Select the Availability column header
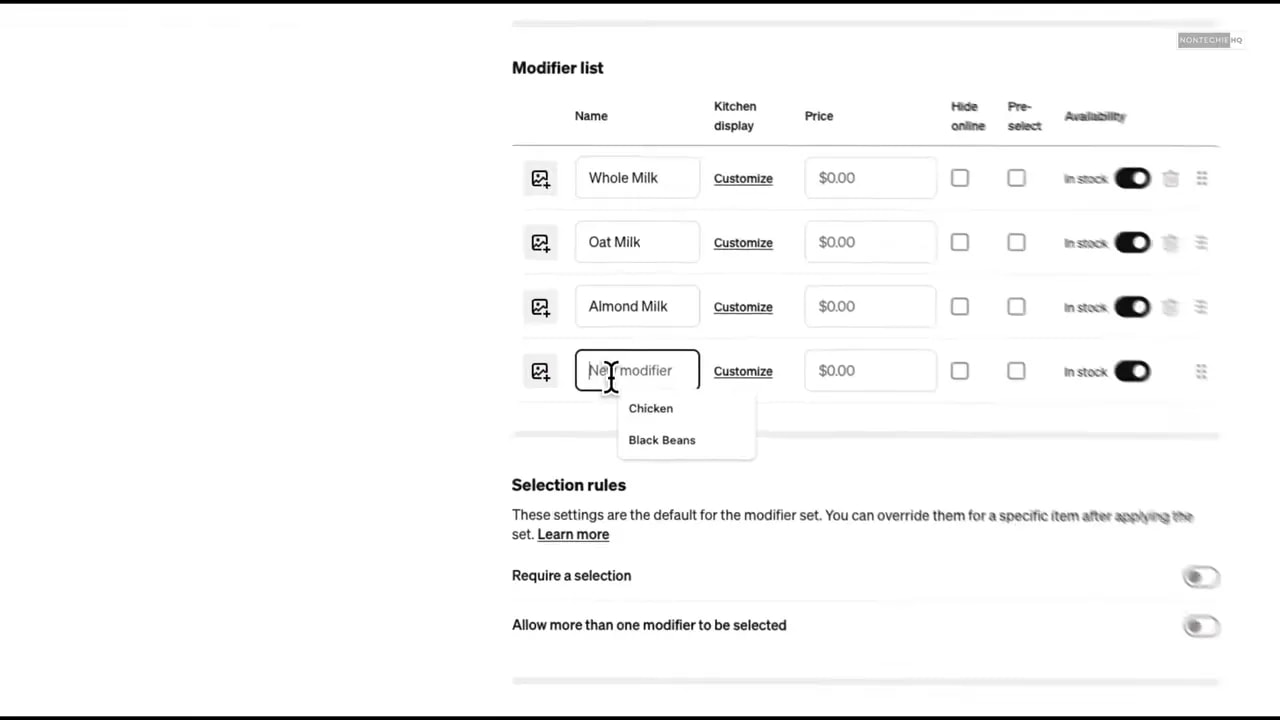The height and width of the screenshot is (720, 1280). coord(1095,116)
